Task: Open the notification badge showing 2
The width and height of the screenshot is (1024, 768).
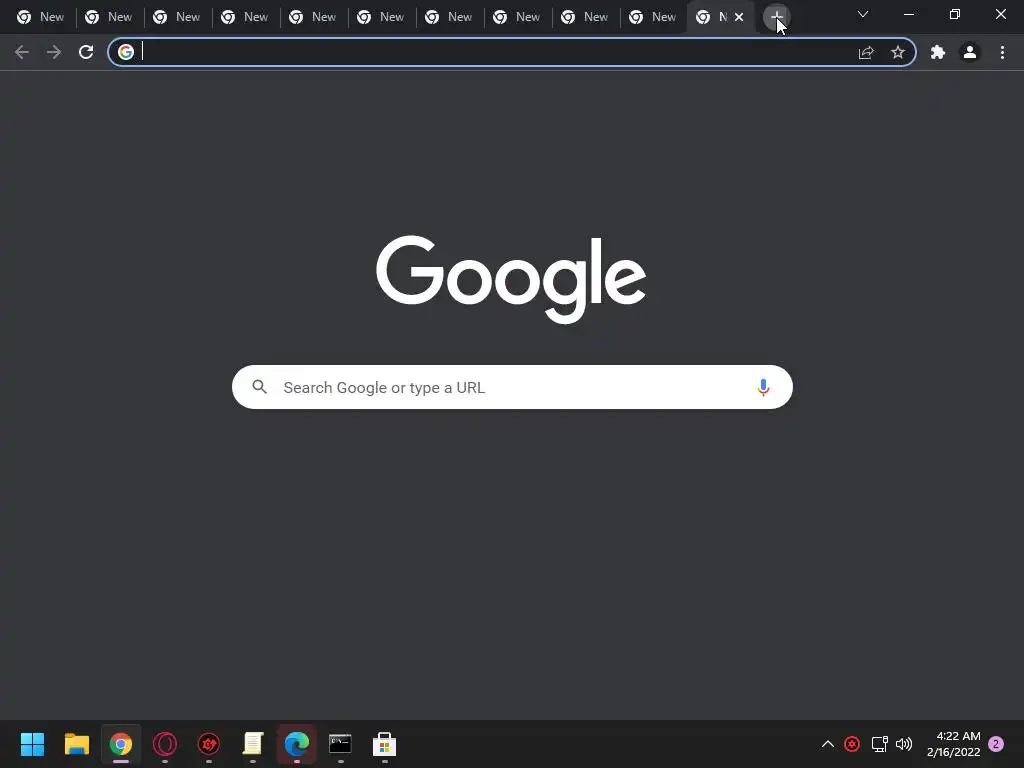Action: [996, 744]
